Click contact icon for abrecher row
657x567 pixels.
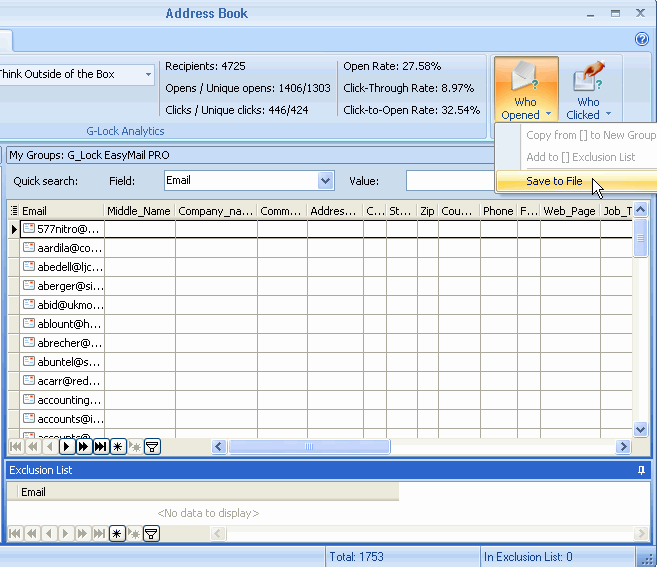28,342
